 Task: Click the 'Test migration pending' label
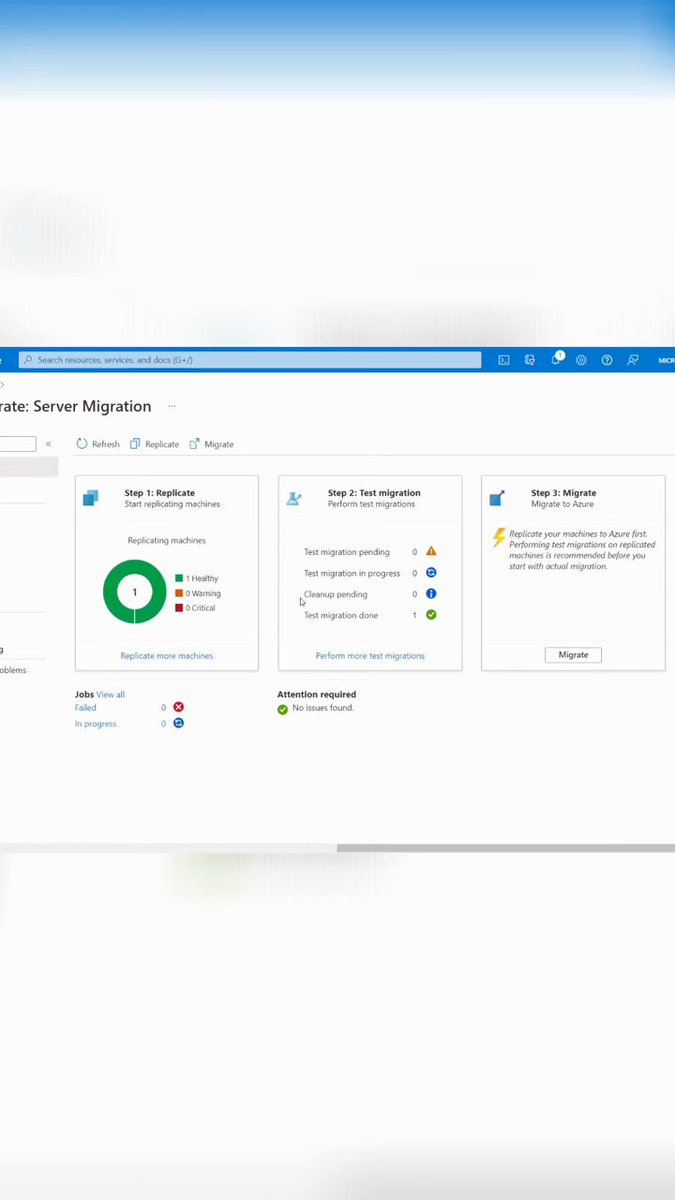[347, 552]
